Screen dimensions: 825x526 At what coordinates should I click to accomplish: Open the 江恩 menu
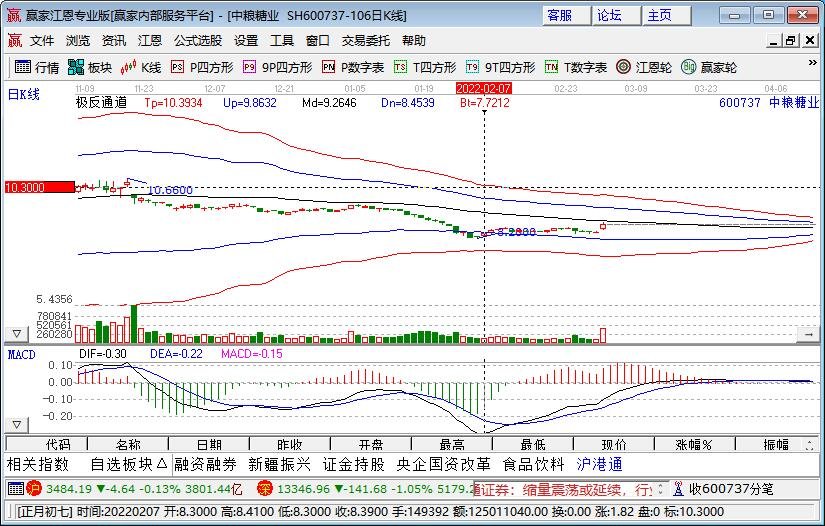(x=150, y=41)
